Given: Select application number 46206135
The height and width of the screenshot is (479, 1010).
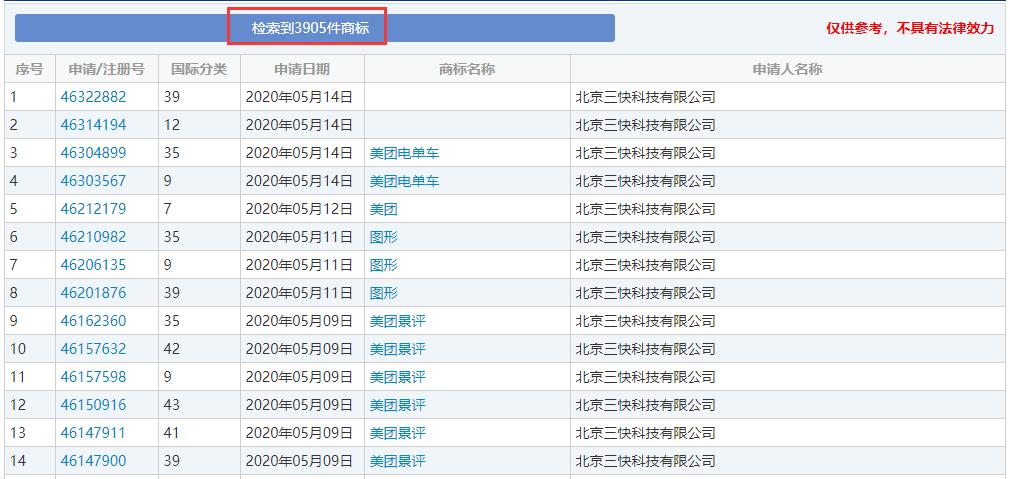Looking at the screenshot, I should 93,265.
